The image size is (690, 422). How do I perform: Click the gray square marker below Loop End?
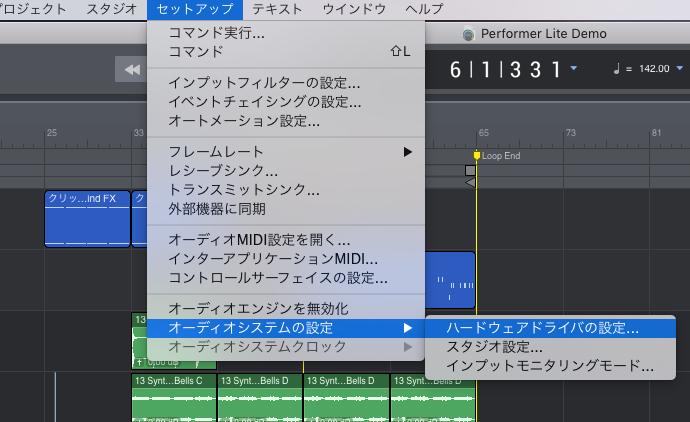(x=470, y=170)
